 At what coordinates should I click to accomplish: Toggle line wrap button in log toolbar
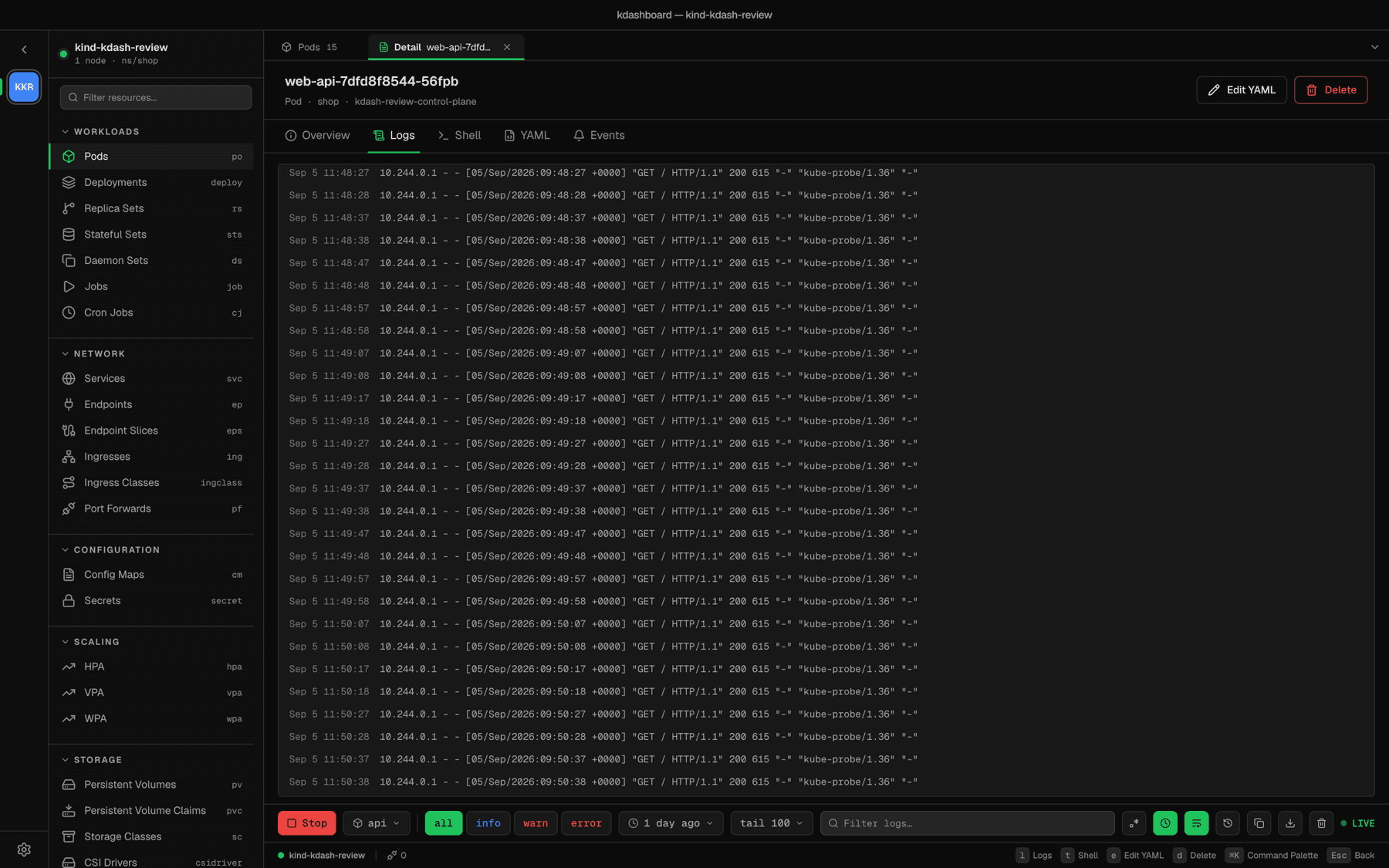tap(1196, 823)
